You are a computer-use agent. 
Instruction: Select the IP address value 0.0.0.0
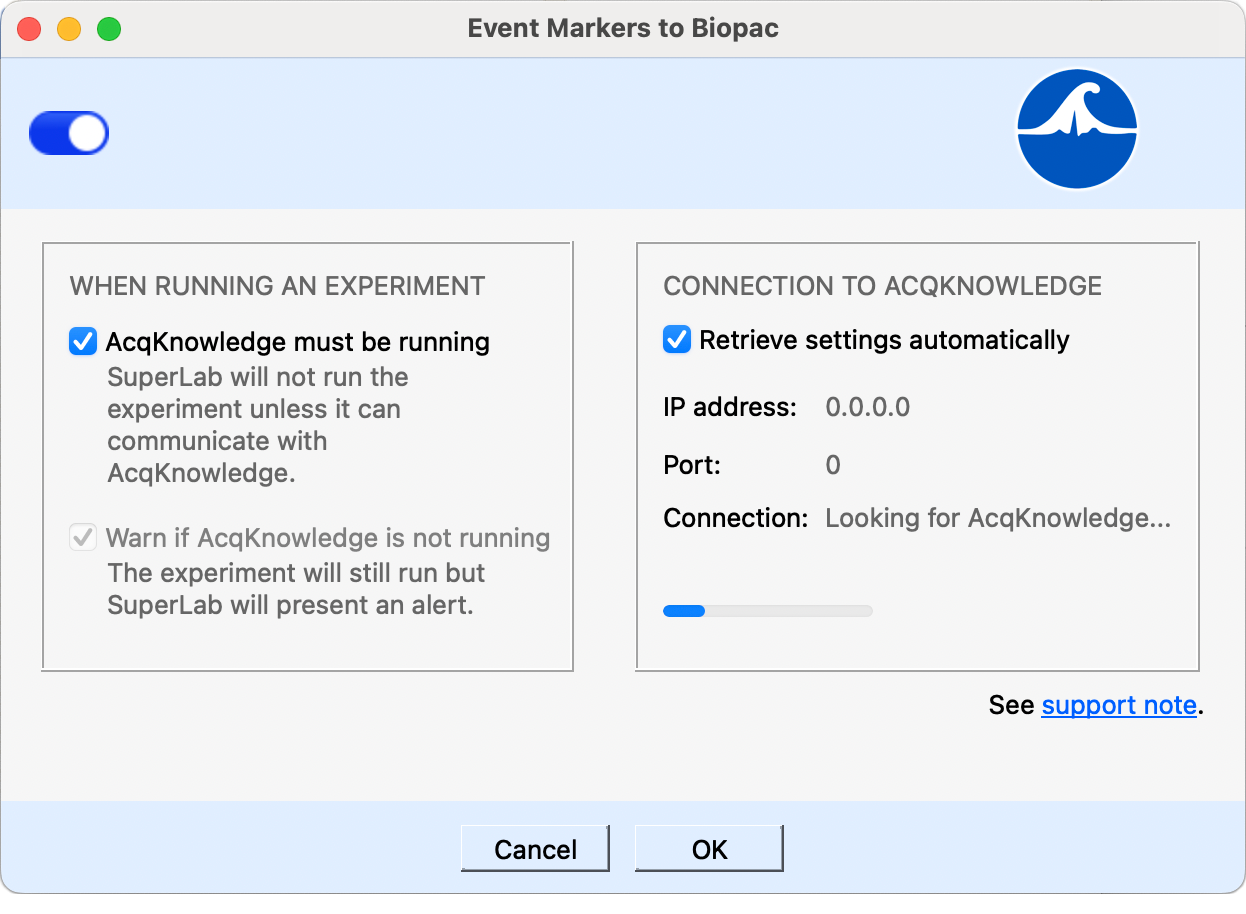pyautogui.click(x=867, y=407)
